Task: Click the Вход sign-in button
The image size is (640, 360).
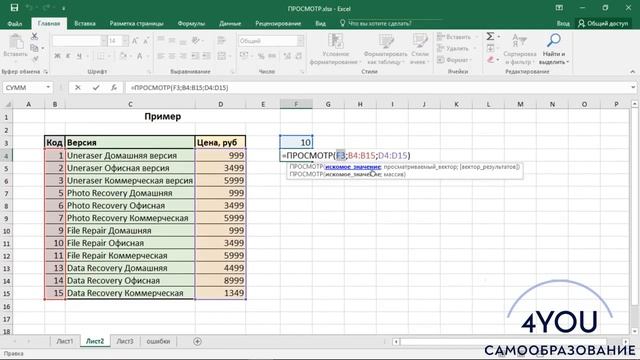Action: click(563, 23)
